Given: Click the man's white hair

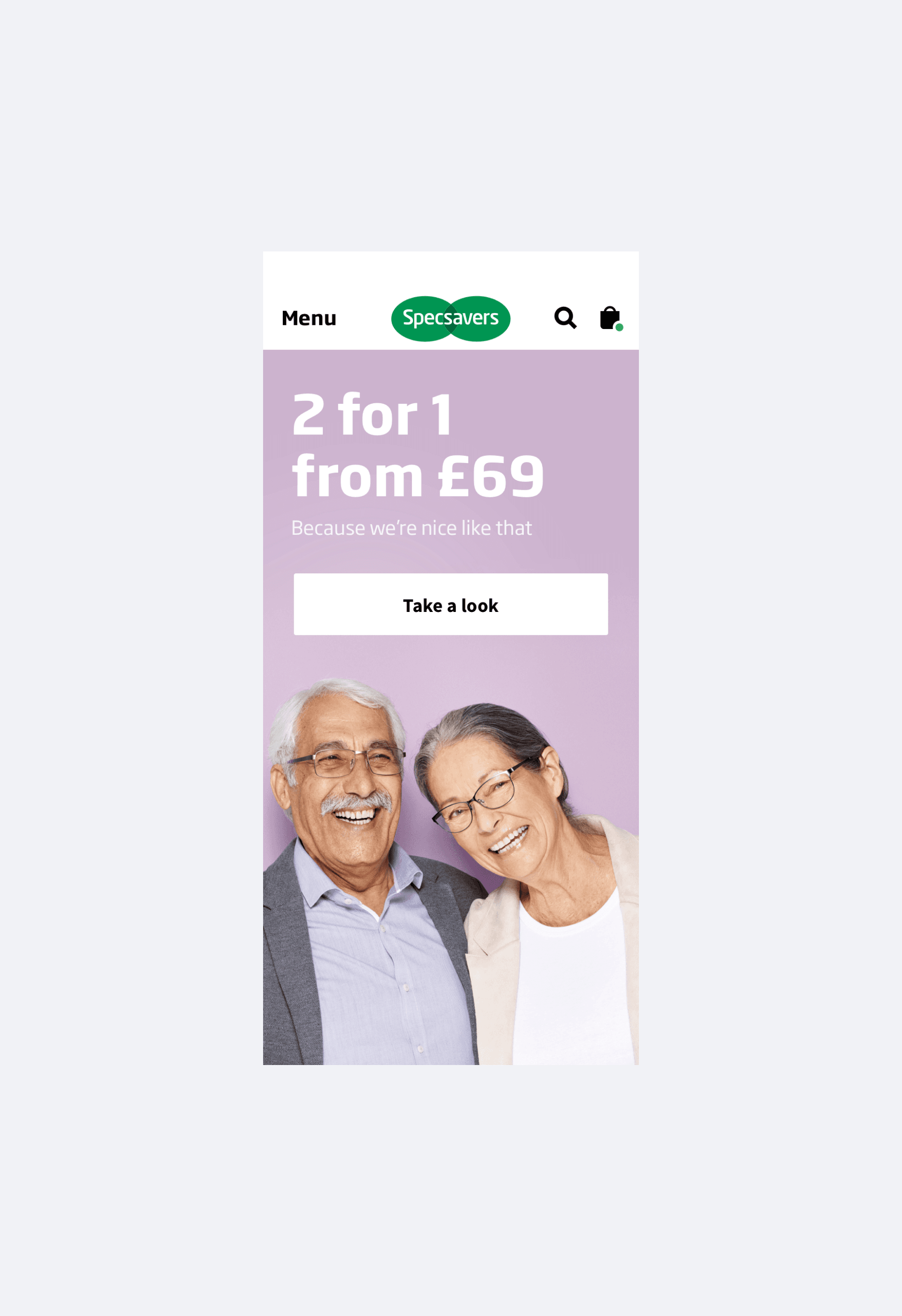Looking at the screenshot, I should tap(334, 702).
